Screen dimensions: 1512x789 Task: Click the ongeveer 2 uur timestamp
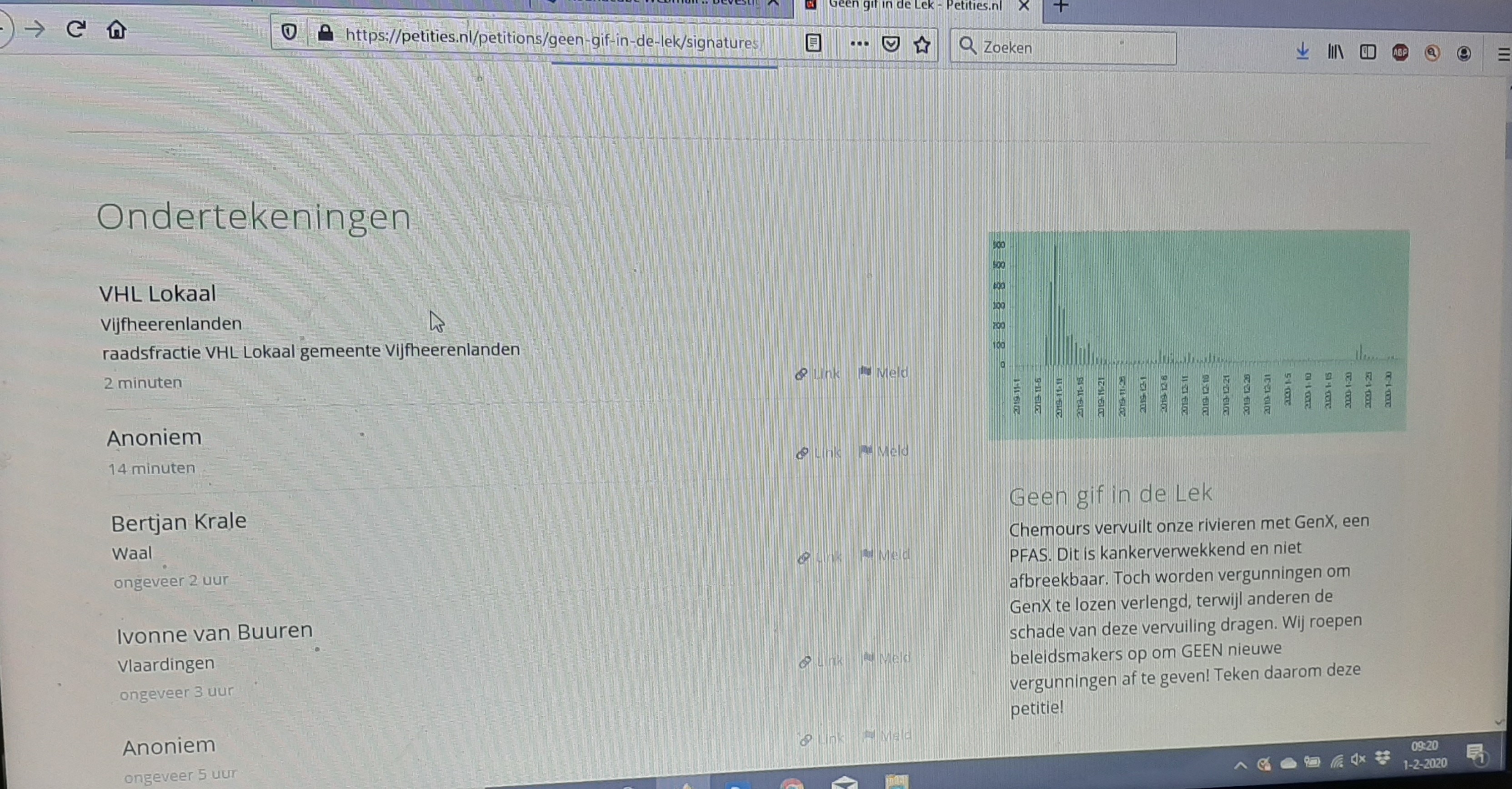pos(171,581)
